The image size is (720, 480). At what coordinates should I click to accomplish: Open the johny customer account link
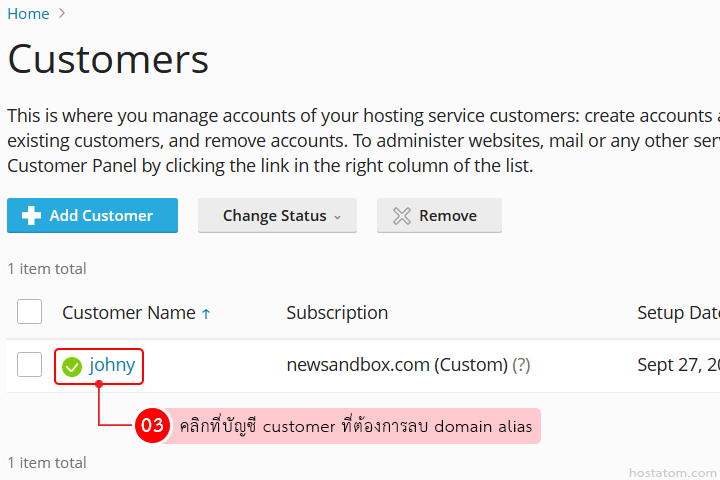coord(112,365)
